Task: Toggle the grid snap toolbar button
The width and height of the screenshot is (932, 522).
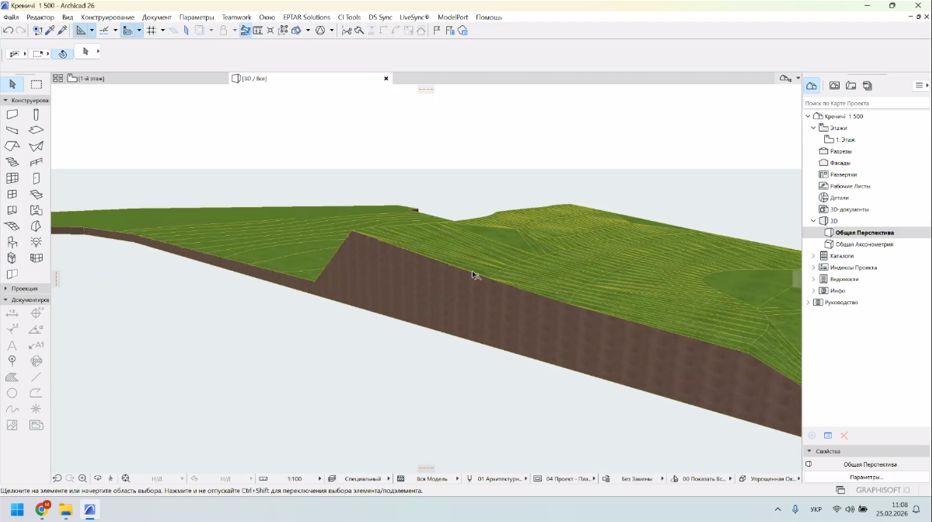Action: 150,30
